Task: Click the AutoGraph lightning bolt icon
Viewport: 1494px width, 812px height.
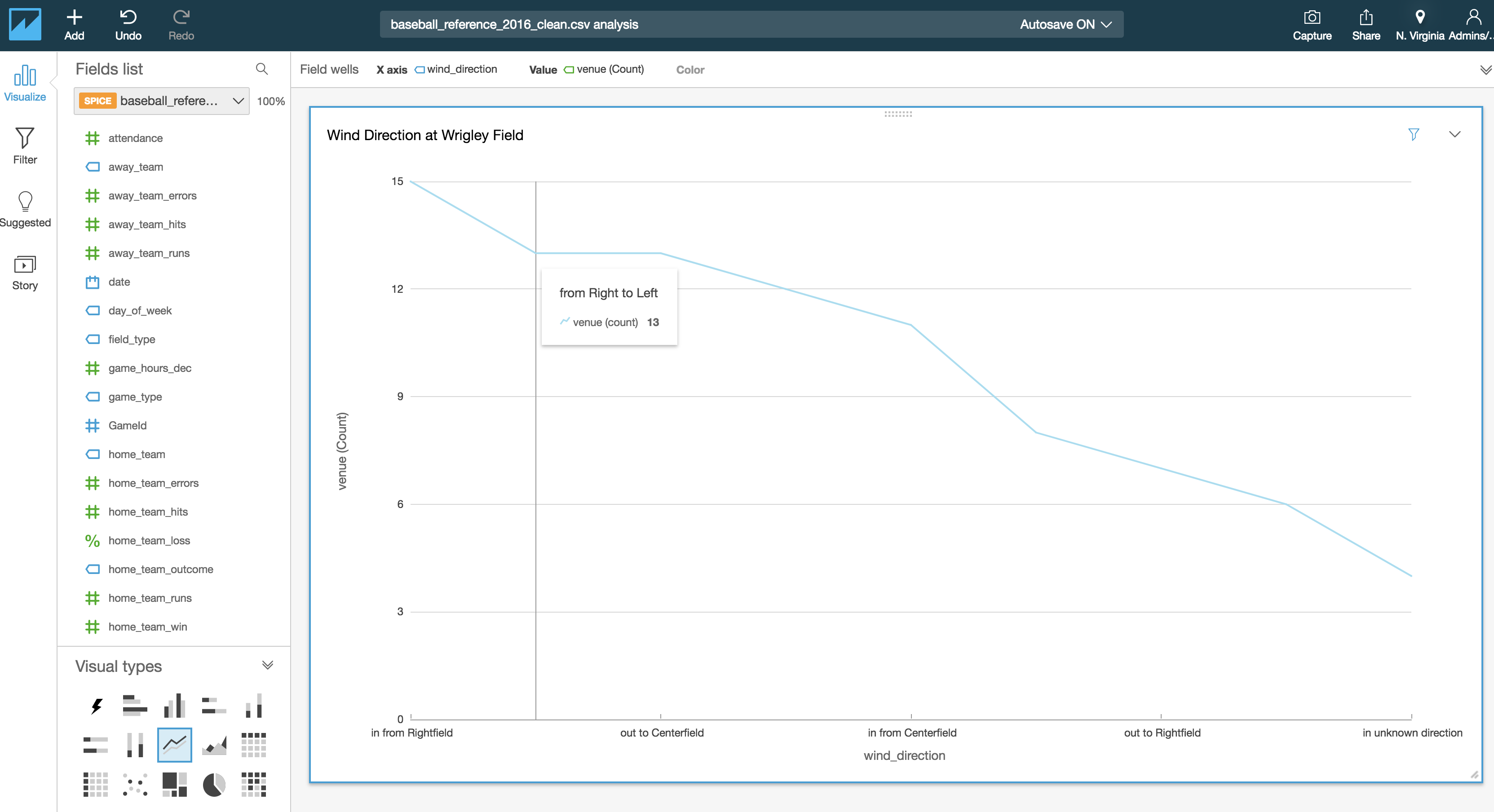Action: point(96,706)
